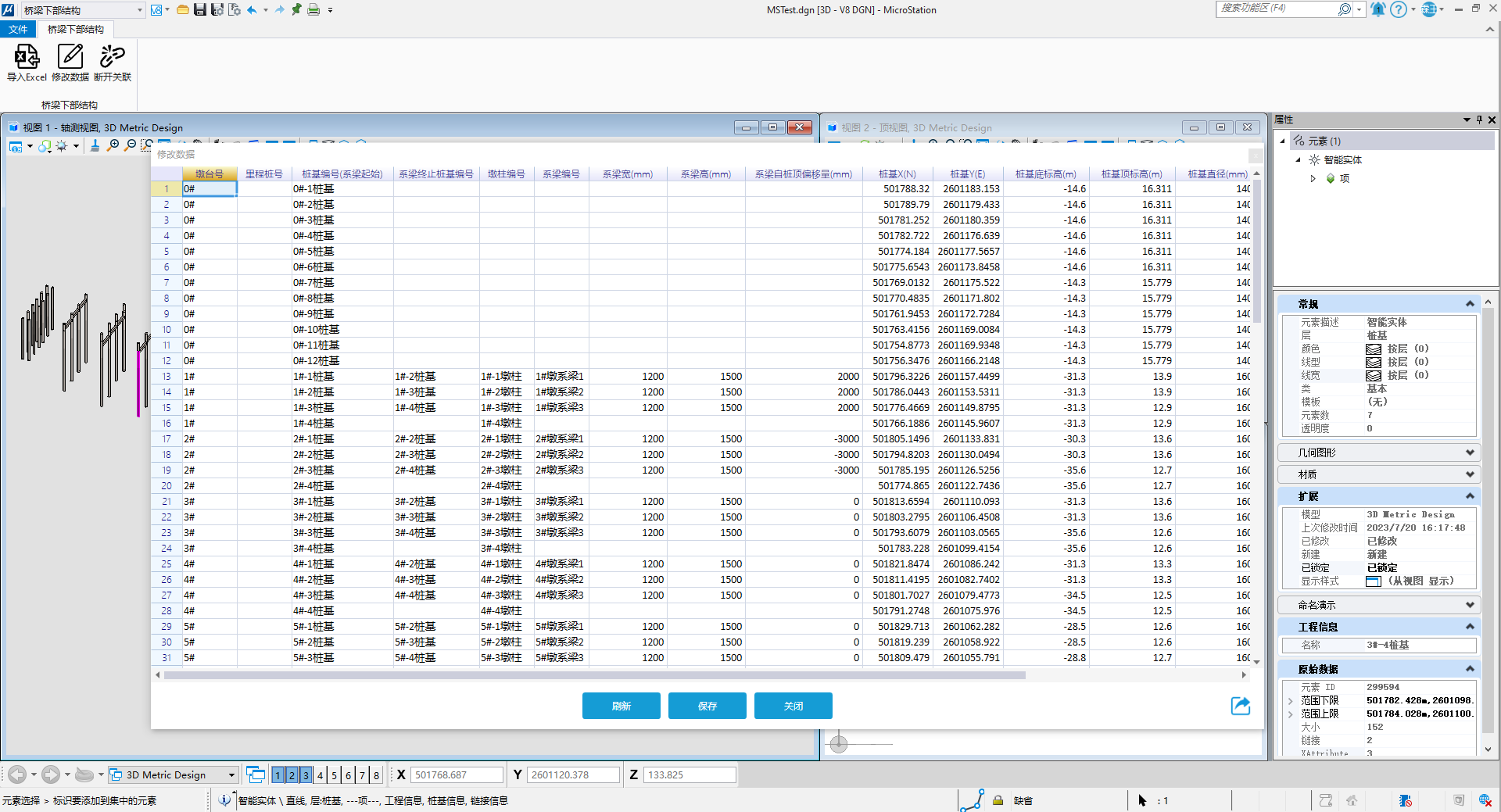
Task: Click the help question mark icon
Action: (1399, 9)
